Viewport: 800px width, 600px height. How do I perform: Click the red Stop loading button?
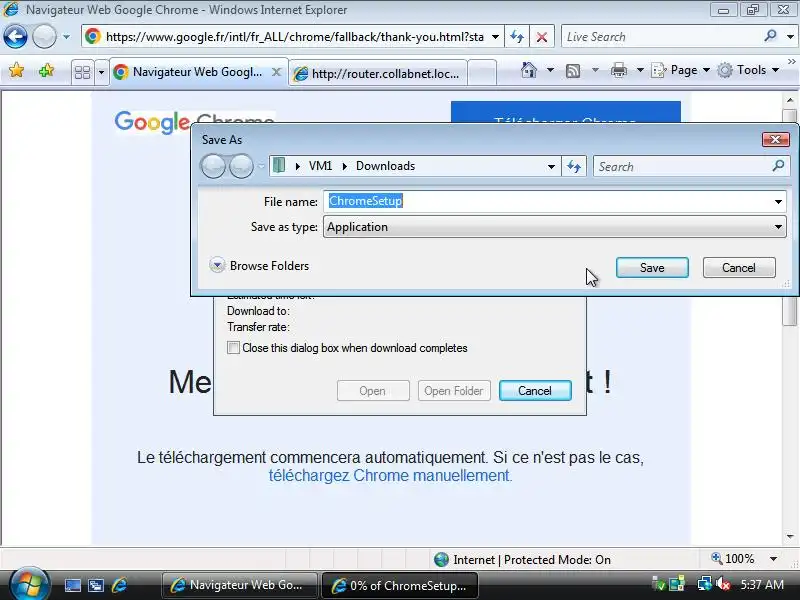[542, 37]
